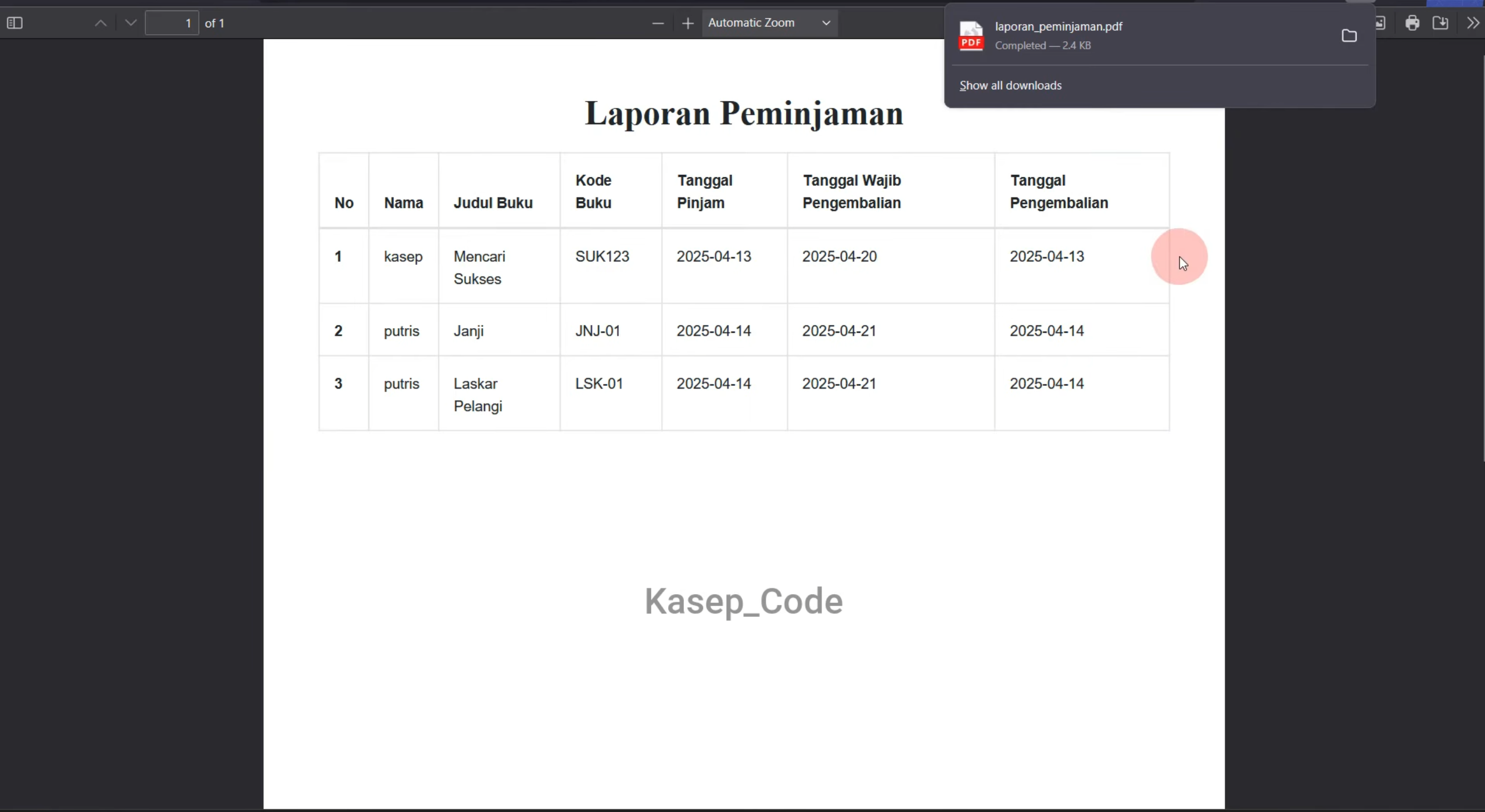Click the 'of 1' page count label

tap(215, 23)
